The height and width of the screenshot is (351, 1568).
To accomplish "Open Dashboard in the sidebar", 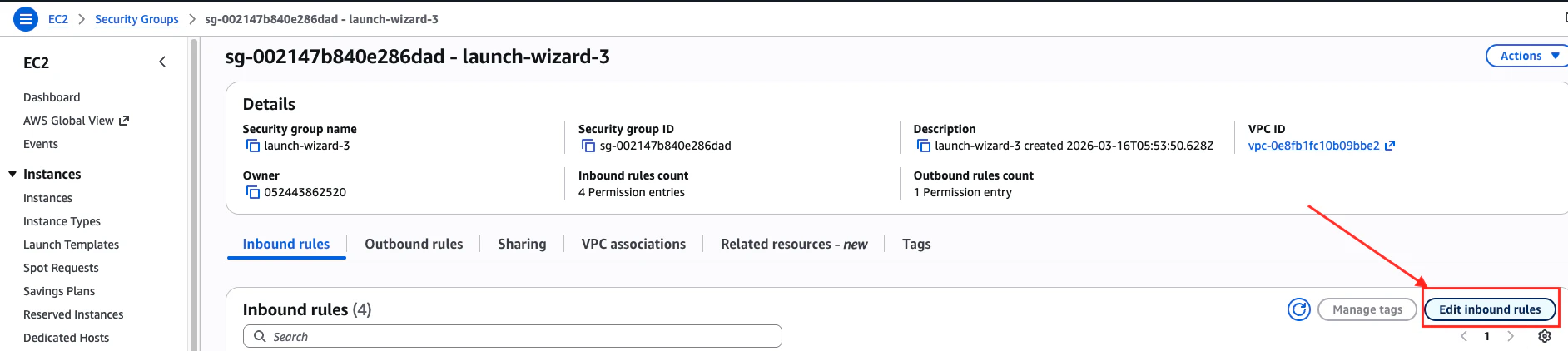I will (52, 97).
